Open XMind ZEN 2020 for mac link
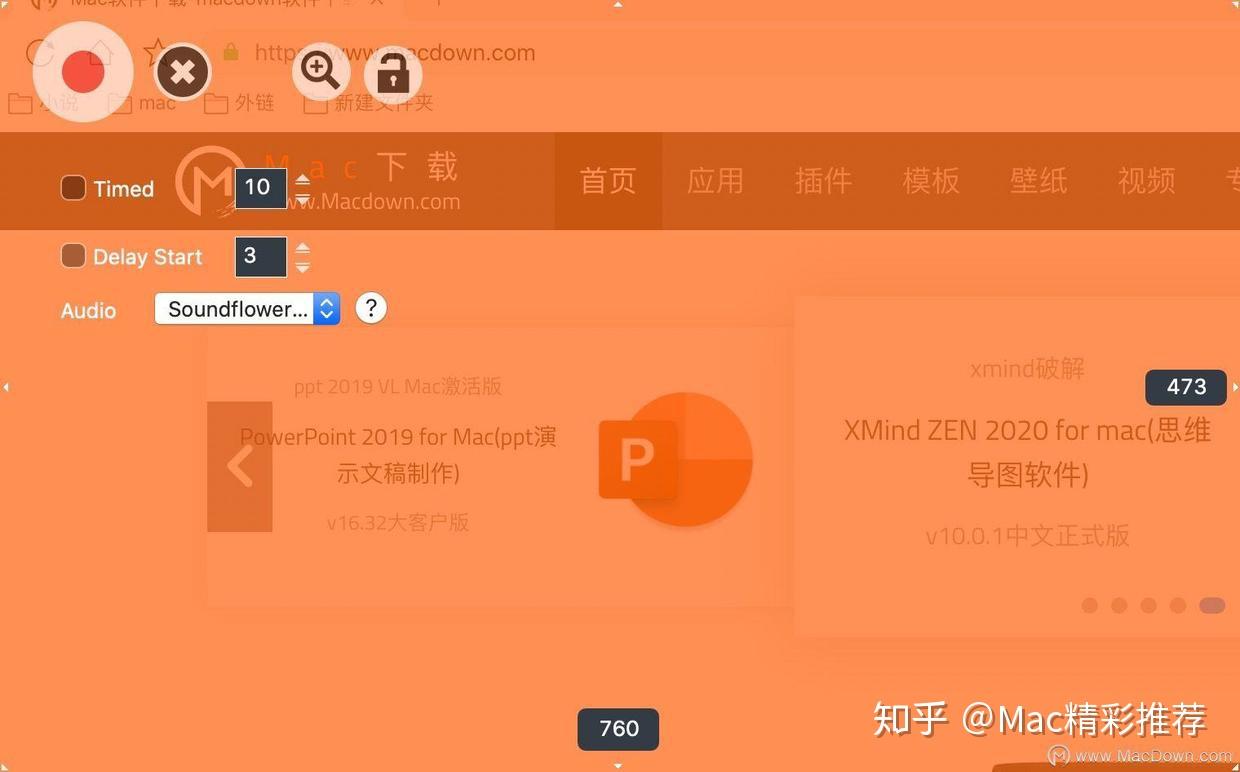1240x772 pixels. [1028, 452]
